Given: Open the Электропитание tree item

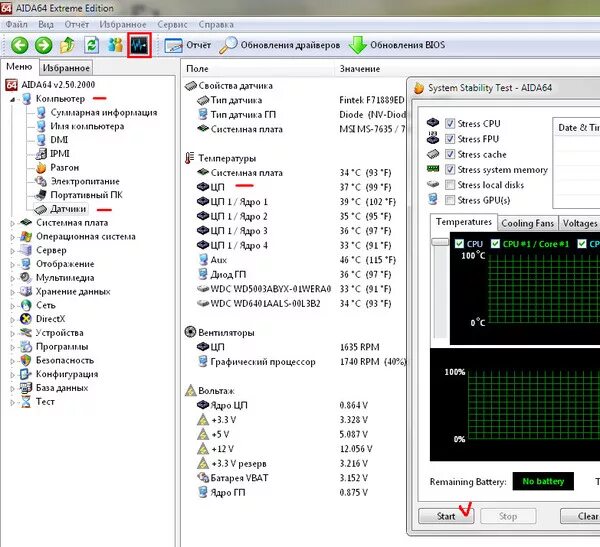Looking at the screenshot, I should coord(85,181).
